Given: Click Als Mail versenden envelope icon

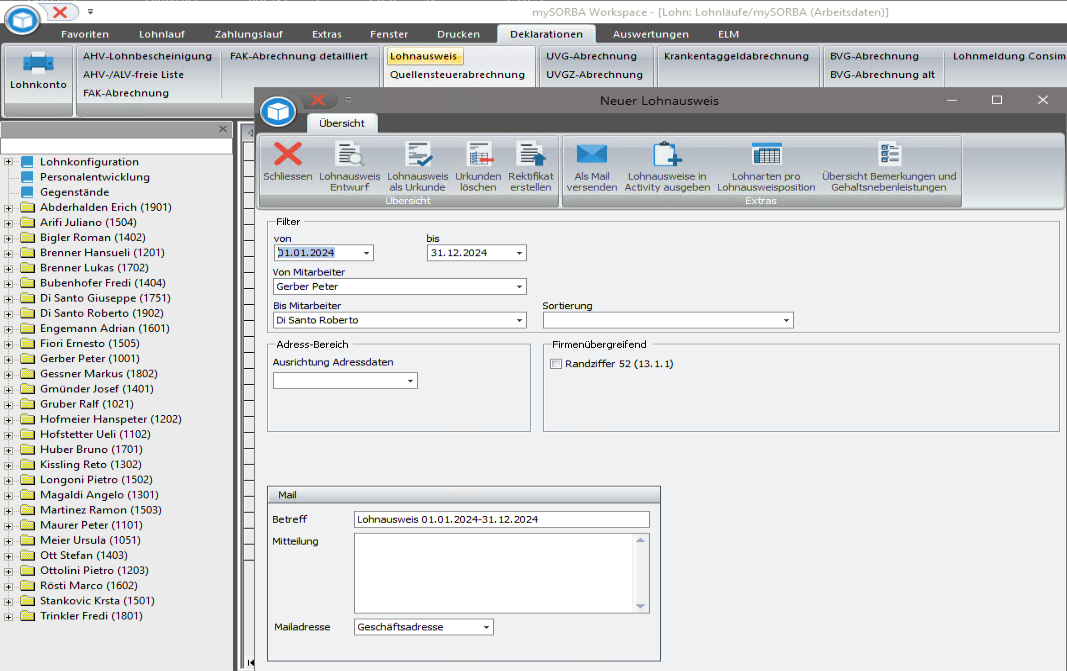Looking at the screenshot, I should 591,154.
